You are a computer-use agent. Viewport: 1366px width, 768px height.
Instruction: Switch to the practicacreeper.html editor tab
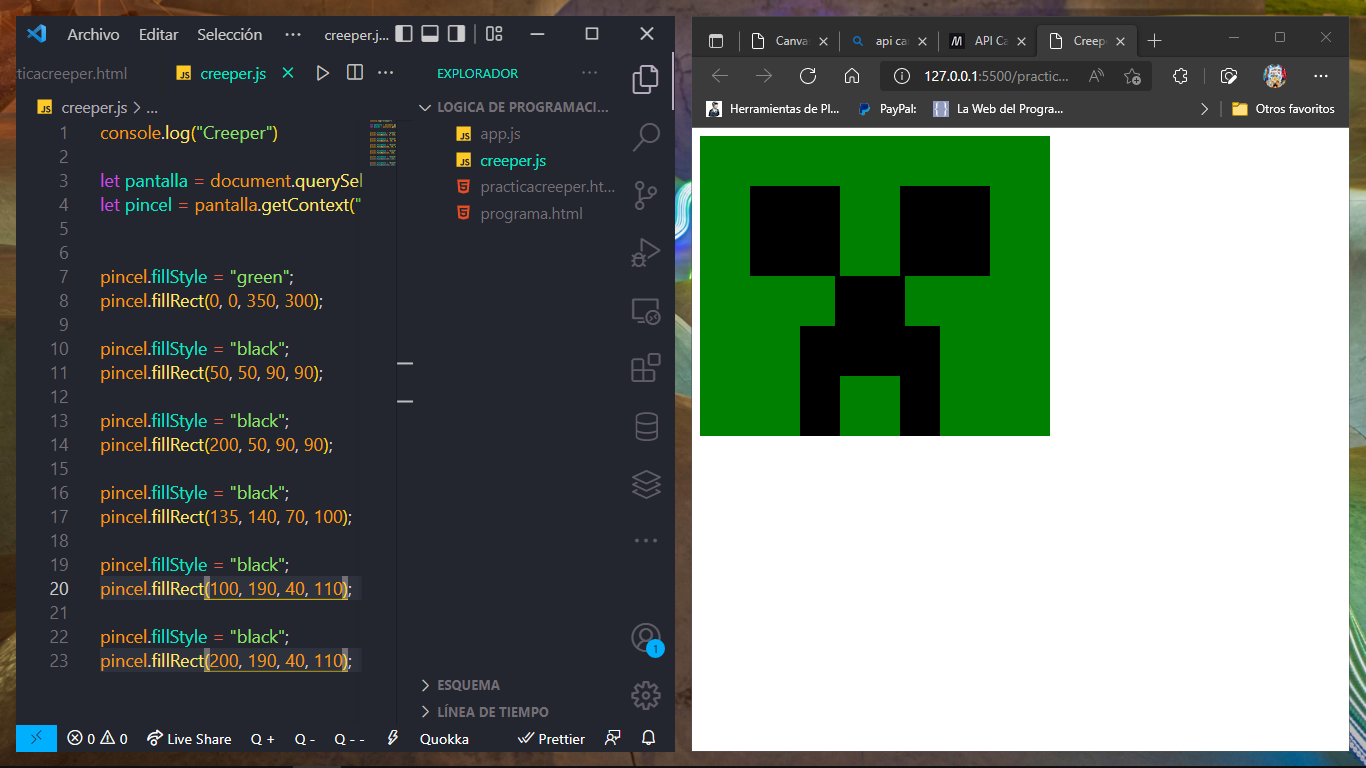click(72, 73)
